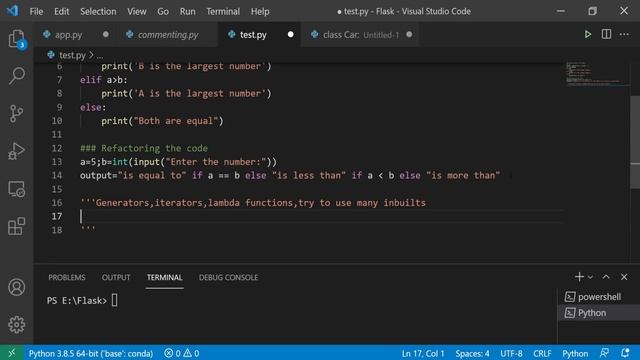Click on '### Refactoring the code' comment line
This screenshot has width=640, height=360.
coord(144,148)
